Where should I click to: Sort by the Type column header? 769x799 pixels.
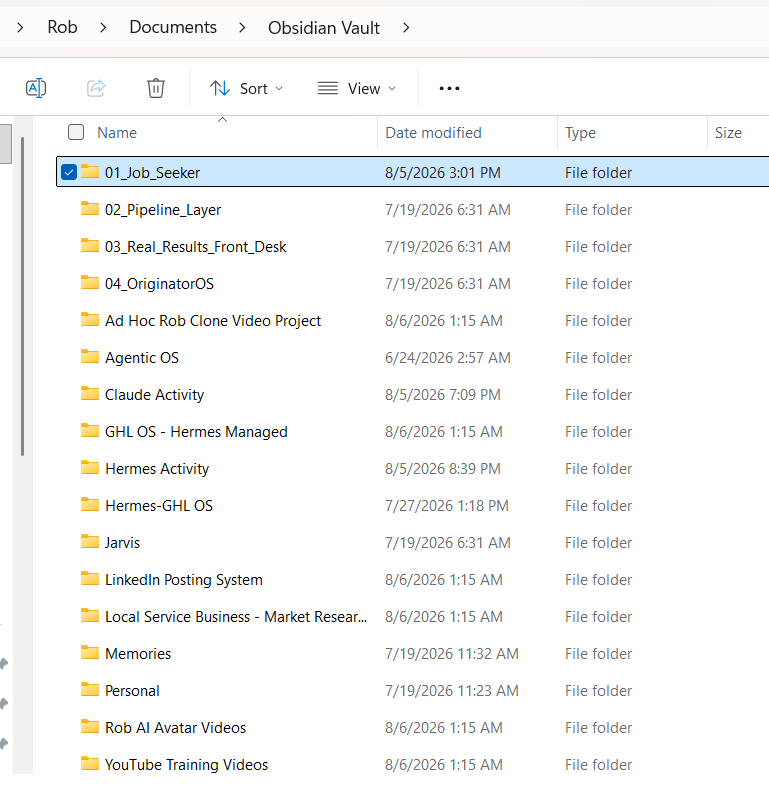(580, 133)
